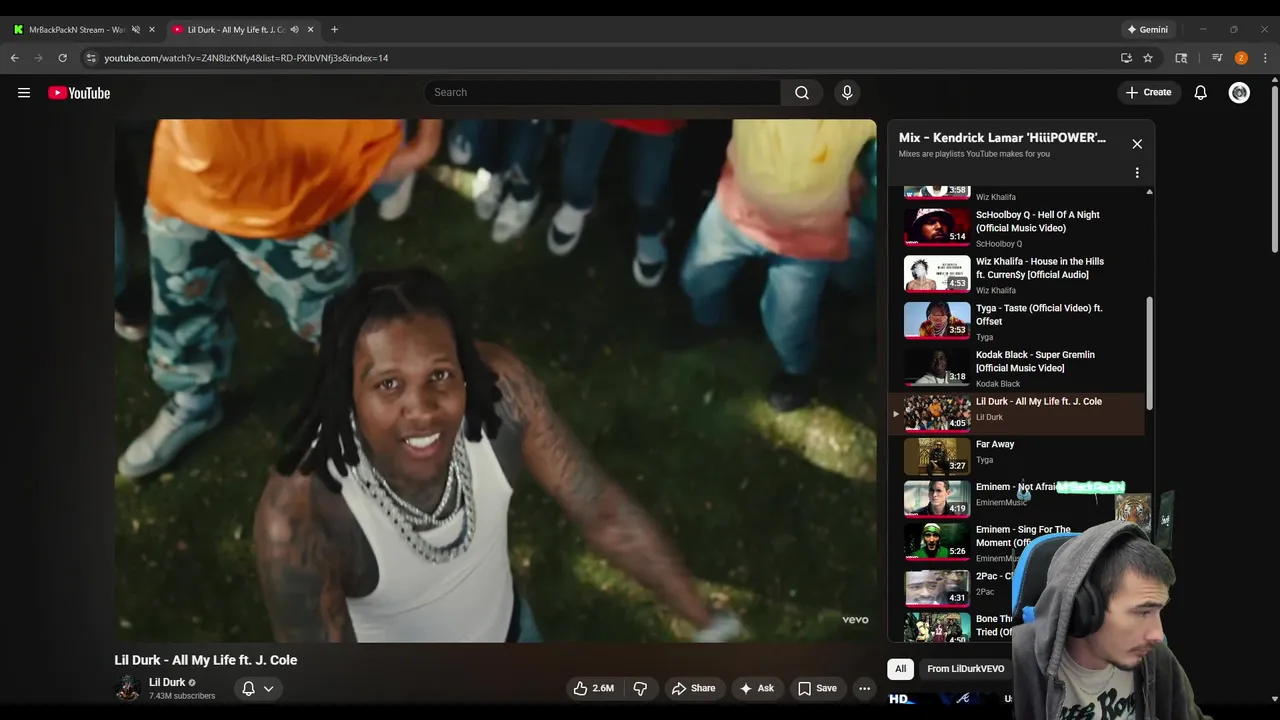Open the Mix playlist options menu
The image size is (1280, 720).
[x=1137, y=173]
